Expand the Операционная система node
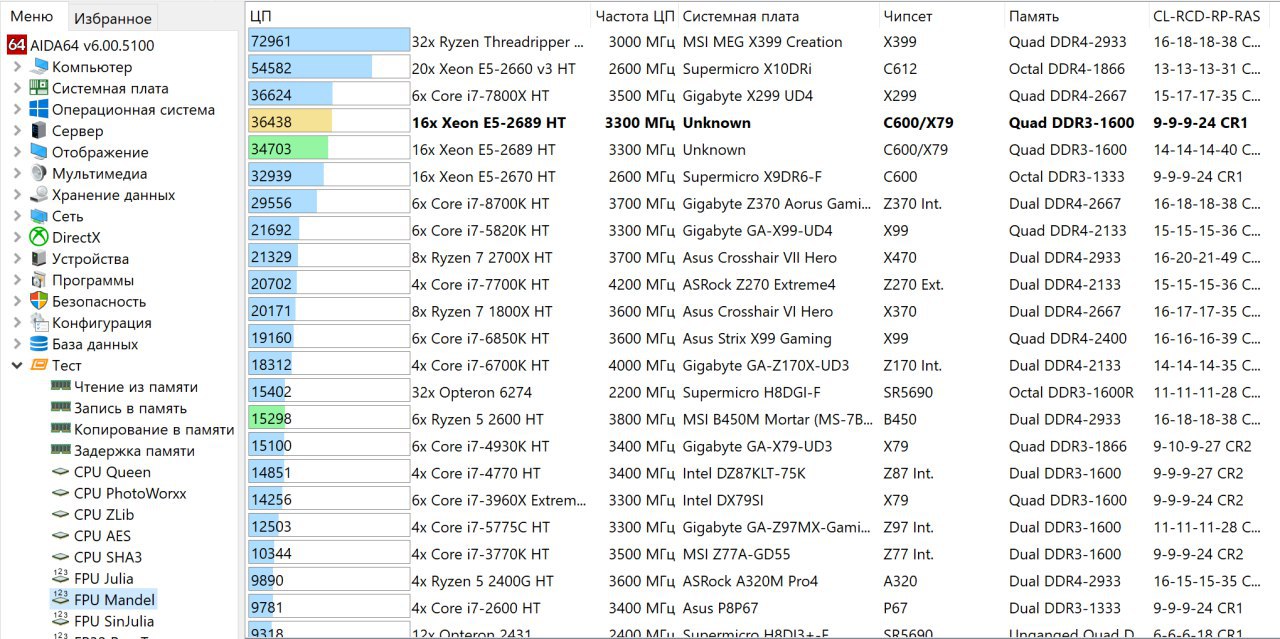The width and height of the screenshot is (1280, 639). pyautogui.click(x=17, y=110)
